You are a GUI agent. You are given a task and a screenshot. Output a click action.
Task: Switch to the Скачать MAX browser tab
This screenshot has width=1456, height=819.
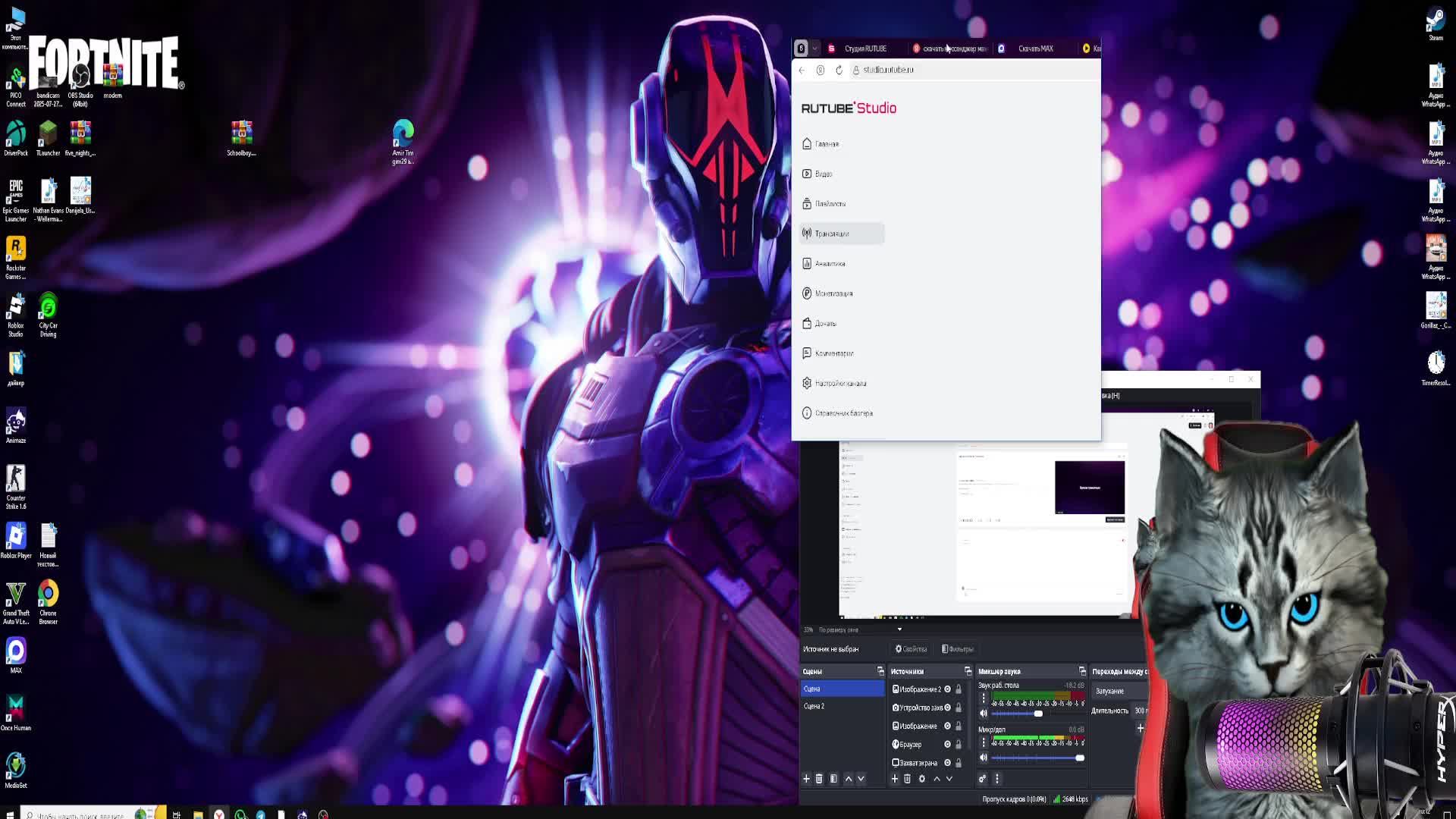pos(1036,49)
